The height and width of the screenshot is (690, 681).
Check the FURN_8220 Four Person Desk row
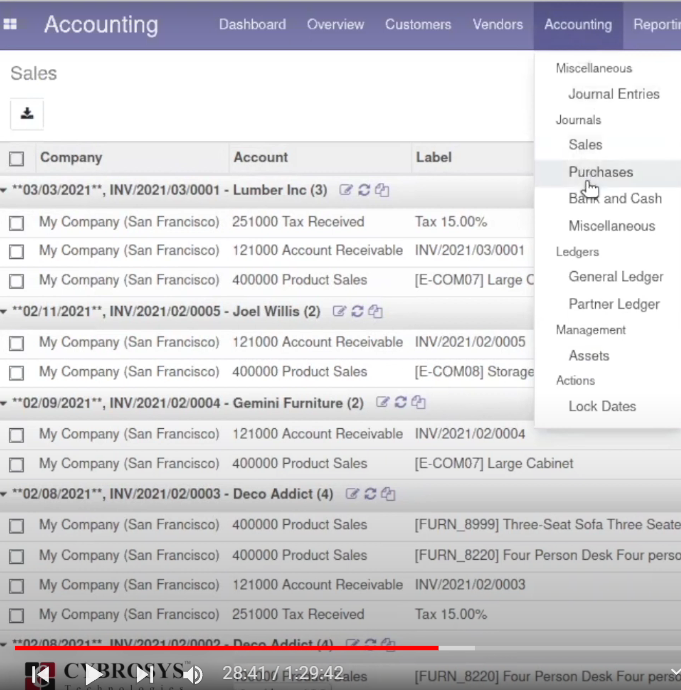pyautogui.click(x=17, y=556)
